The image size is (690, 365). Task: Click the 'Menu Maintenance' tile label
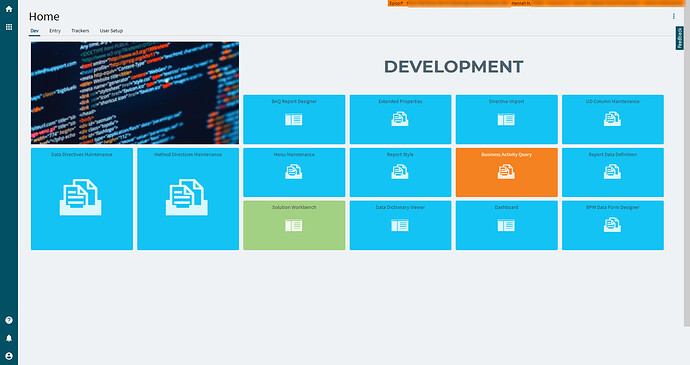point(294,155)
